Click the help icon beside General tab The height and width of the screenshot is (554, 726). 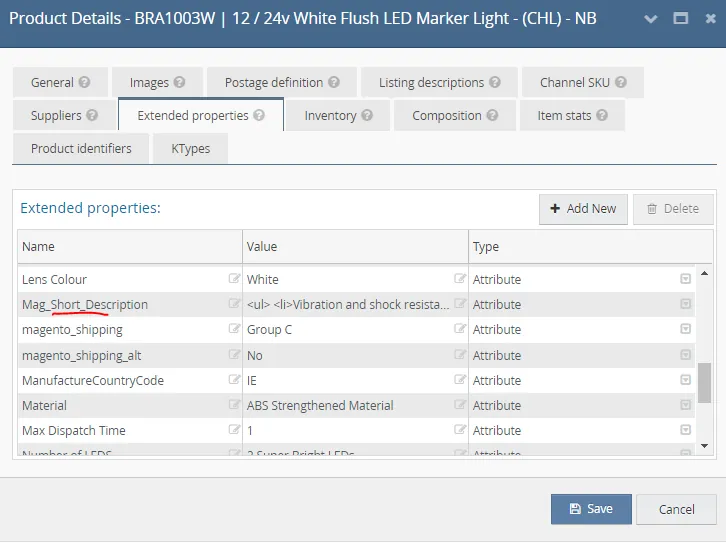click(84, 82)
